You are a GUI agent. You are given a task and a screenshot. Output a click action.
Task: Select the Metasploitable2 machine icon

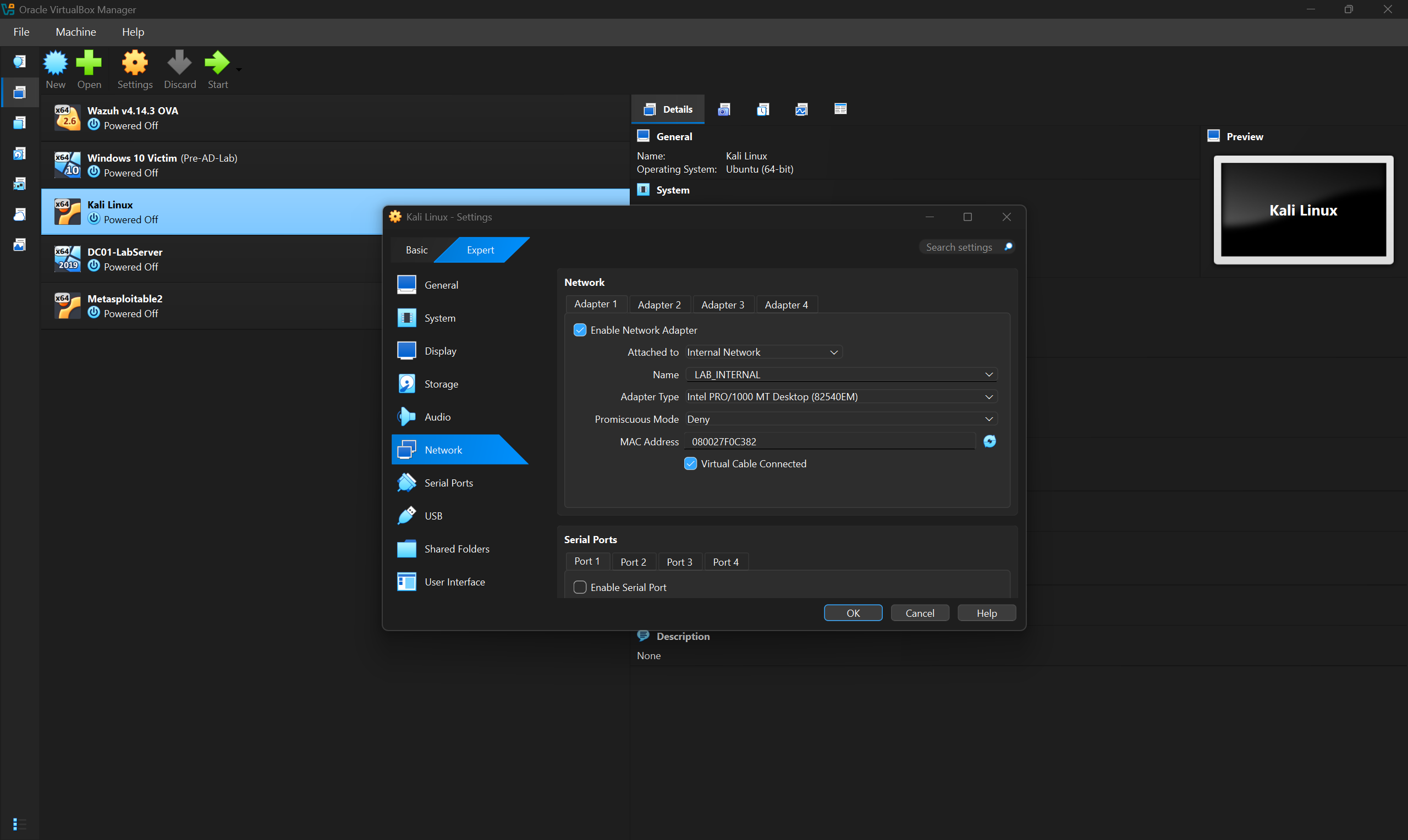click(x=67, y=306)
